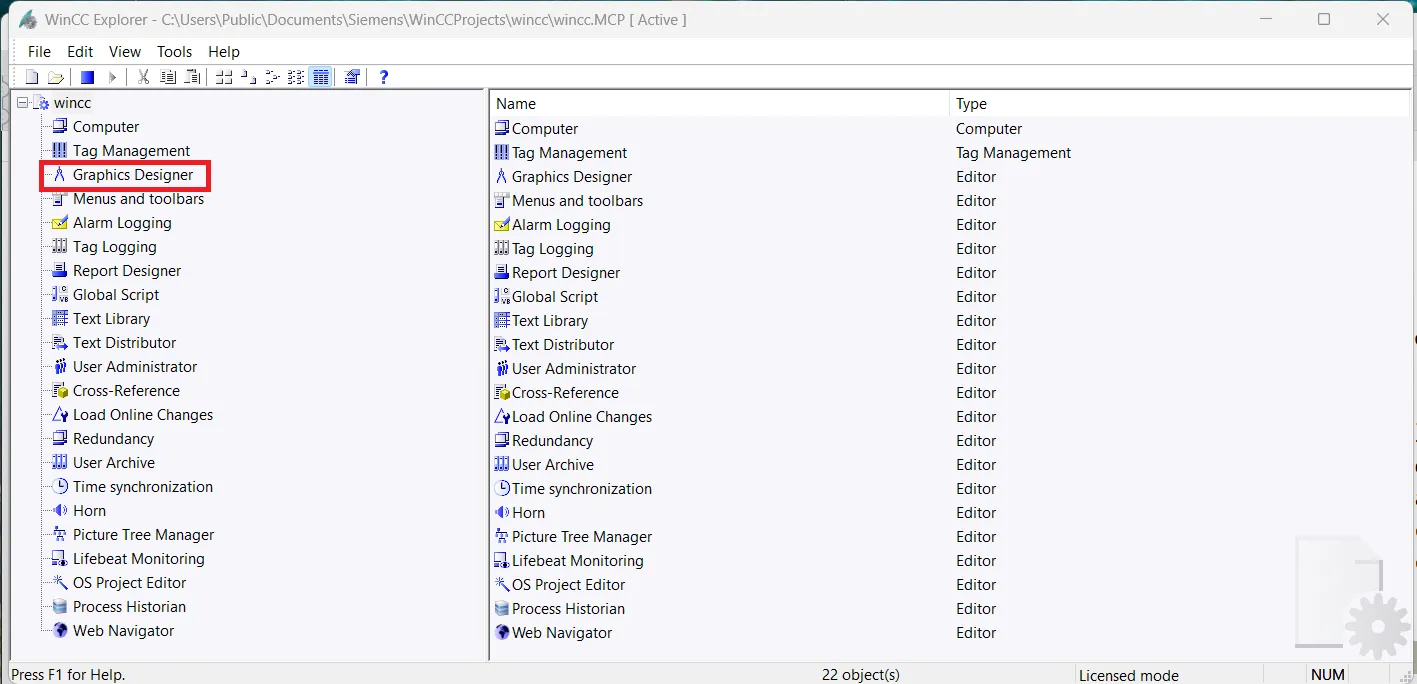Click Alarm Logging envelope icon in Name list

pos(502,224)
